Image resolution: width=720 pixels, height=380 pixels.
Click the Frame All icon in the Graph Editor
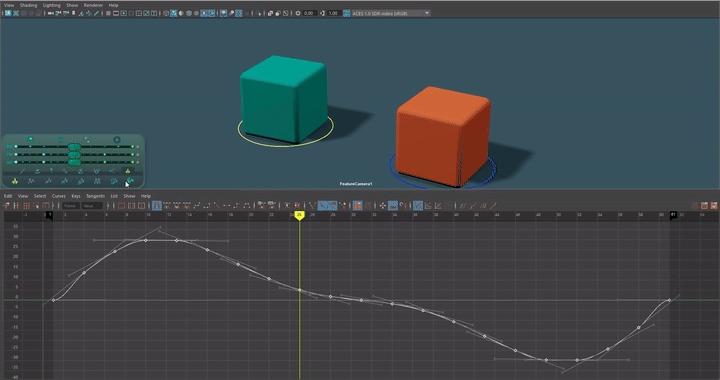122,206
